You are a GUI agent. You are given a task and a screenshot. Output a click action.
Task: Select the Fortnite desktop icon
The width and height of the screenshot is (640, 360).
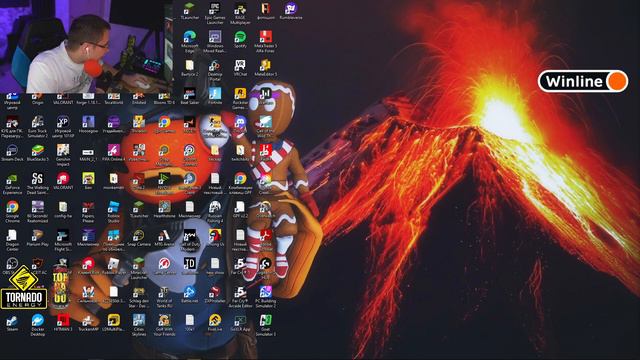(x=215, y=96)
